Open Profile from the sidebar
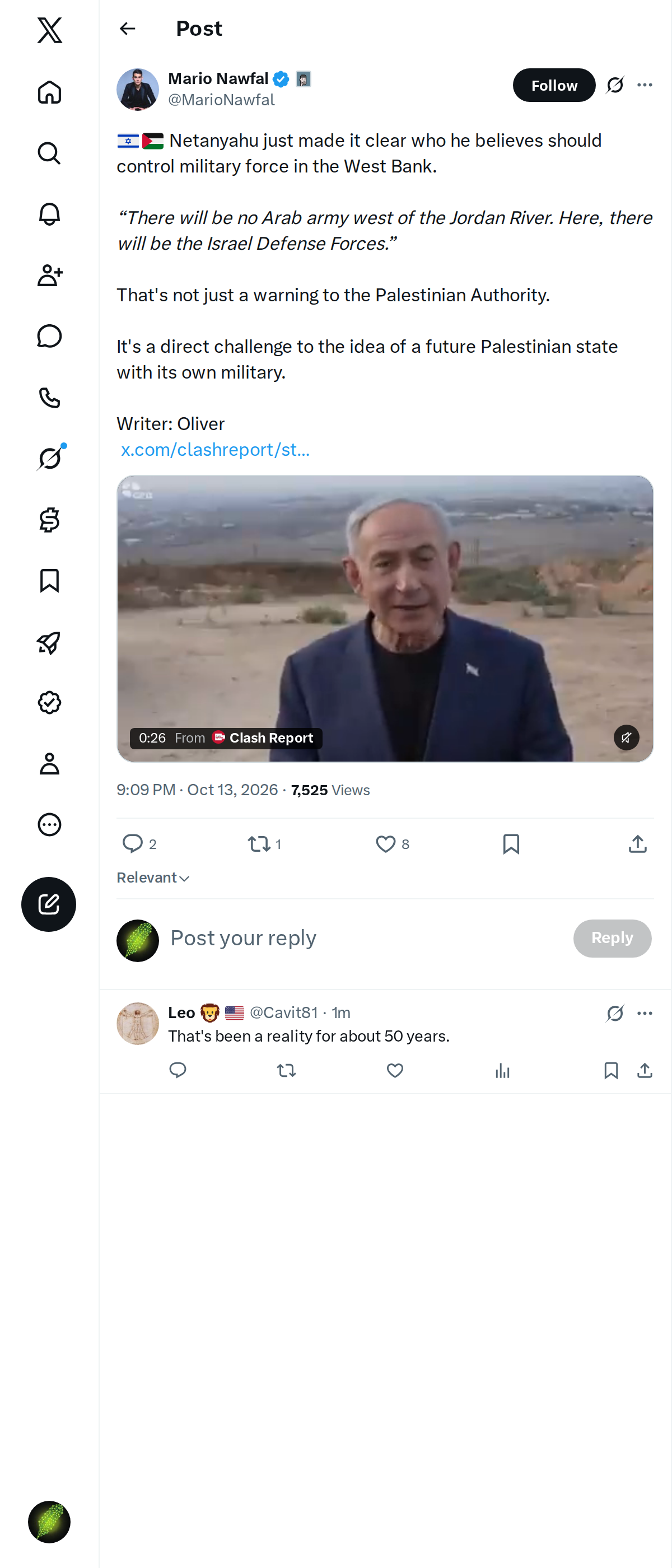This screenshot has height=1568, width=672. 49,764
